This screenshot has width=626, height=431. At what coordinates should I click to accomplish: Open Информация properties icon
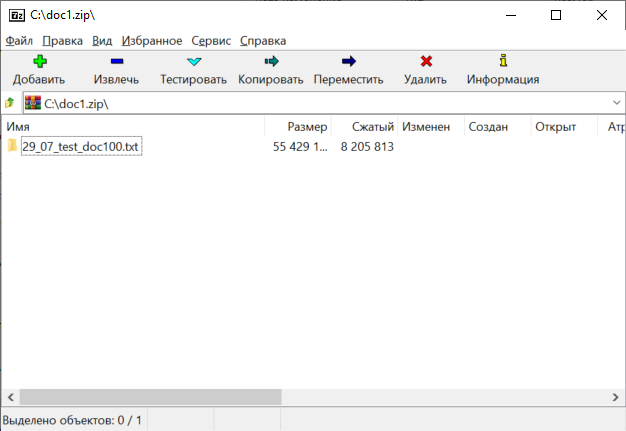coord(503,60)
